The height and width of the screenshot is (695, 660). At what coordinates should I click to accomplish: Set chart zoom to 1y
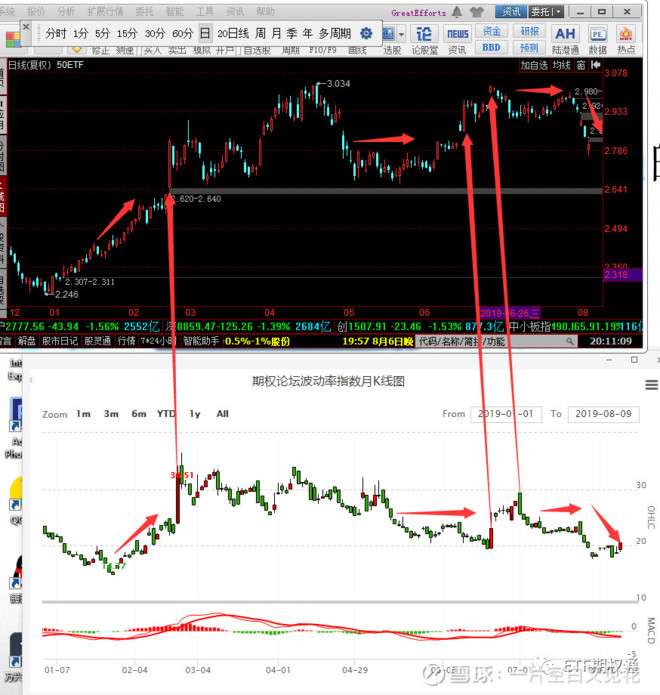pyautogui.click(x=195, y=414)
